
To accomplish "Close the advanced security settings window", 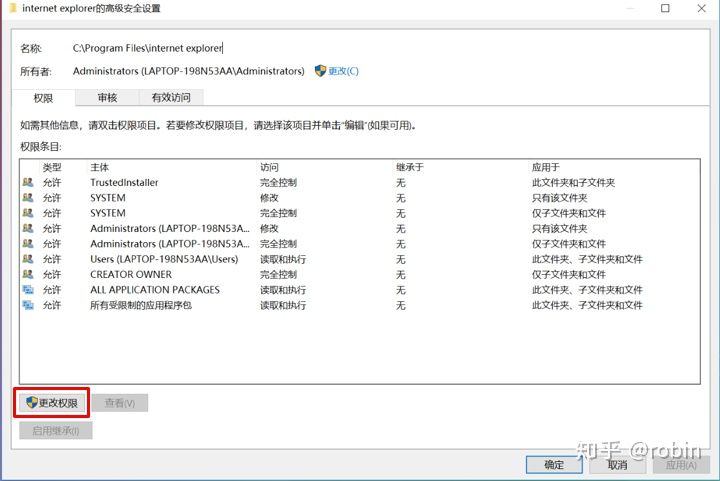I will tap(701, 8).
